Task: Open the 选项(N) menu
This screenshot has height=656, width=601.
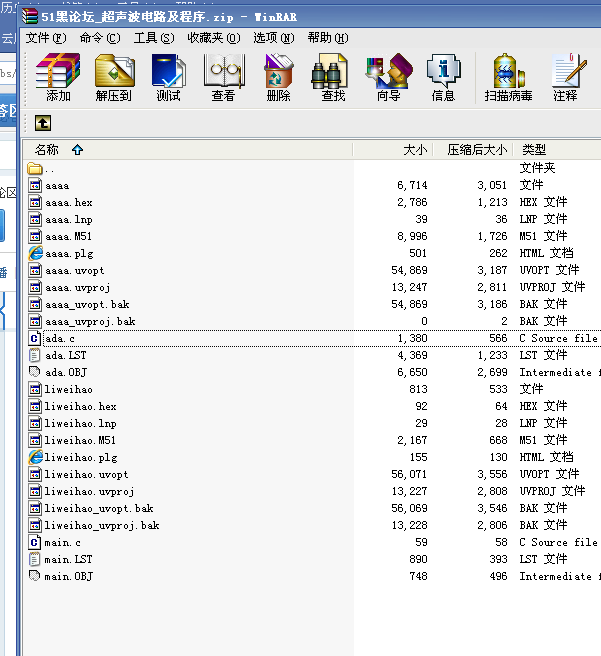Action: 274,38
